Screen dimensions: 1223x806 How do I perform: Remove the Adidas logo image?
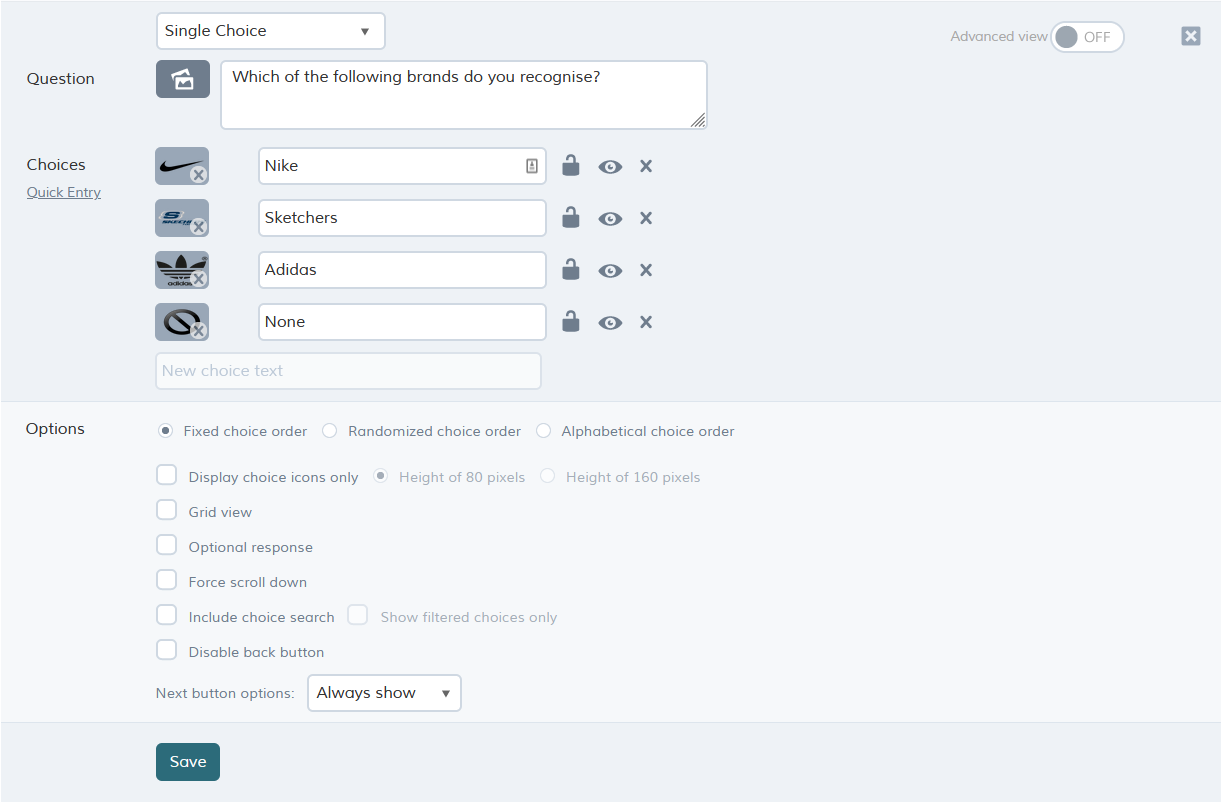coord(199,279)
